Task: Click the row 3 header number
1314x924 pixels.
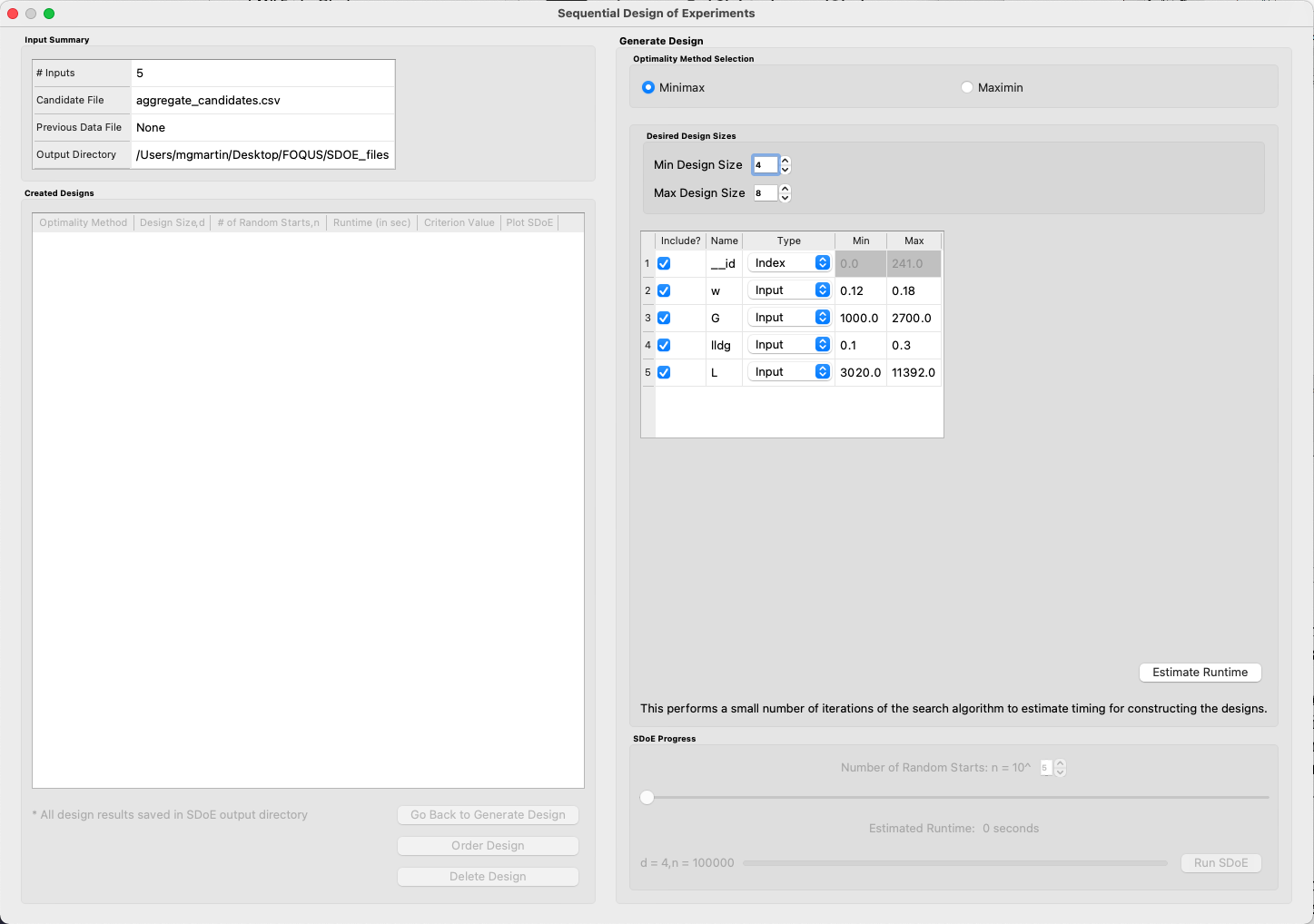Action: coord(647,318)
